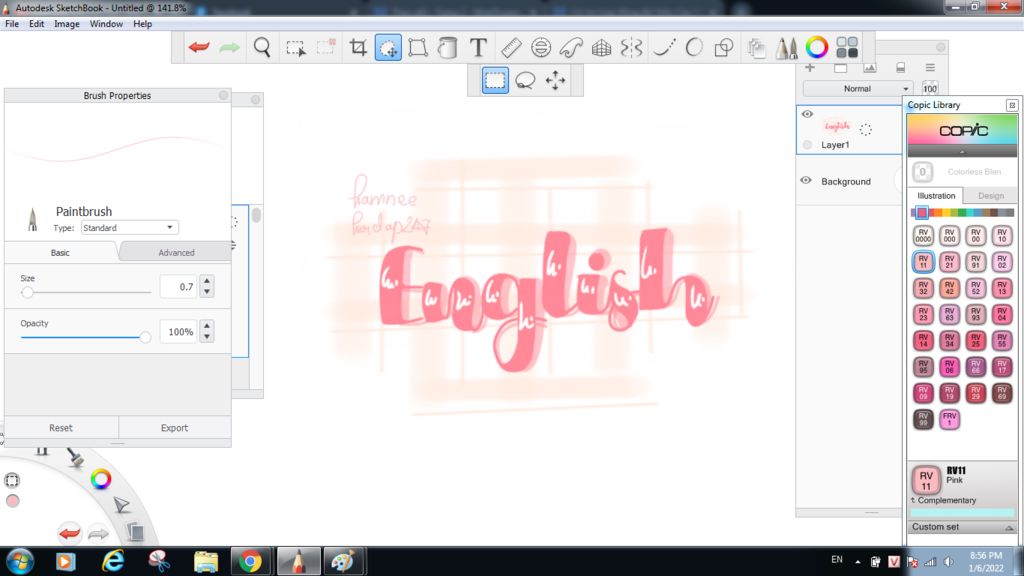Screen dimensions: 1024x576
Task: Click the Opacity slider handle
Action: point(145,337)
